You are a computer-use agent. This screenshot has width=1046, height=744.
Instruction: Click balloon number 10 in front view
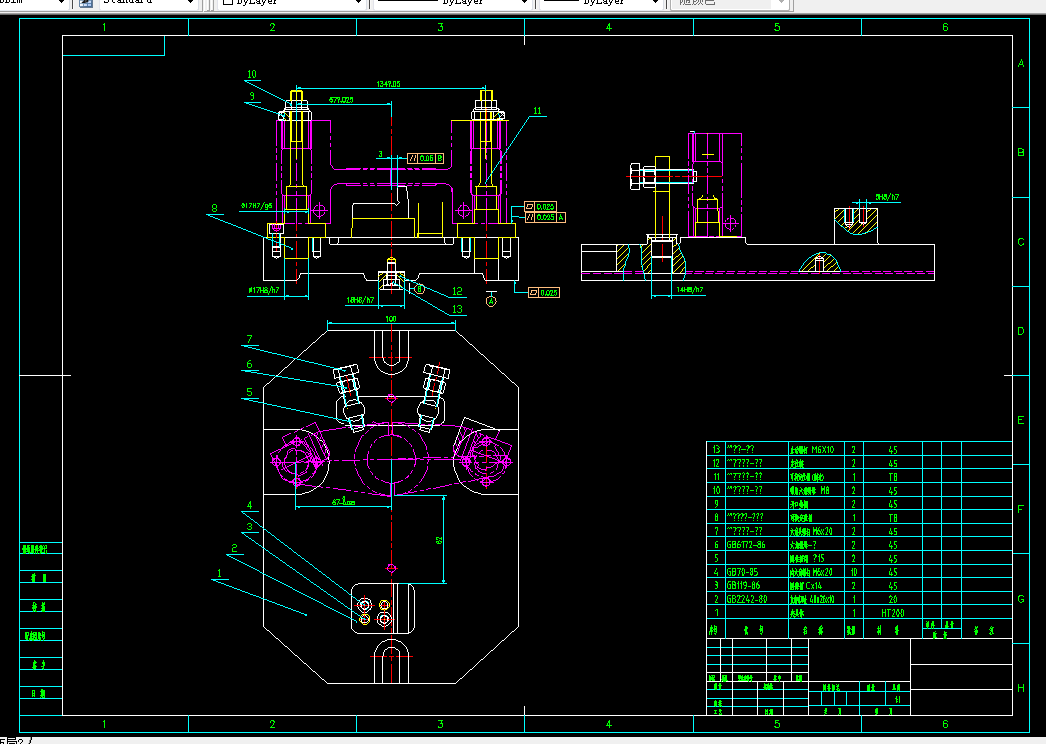click(x=251, y=75)
